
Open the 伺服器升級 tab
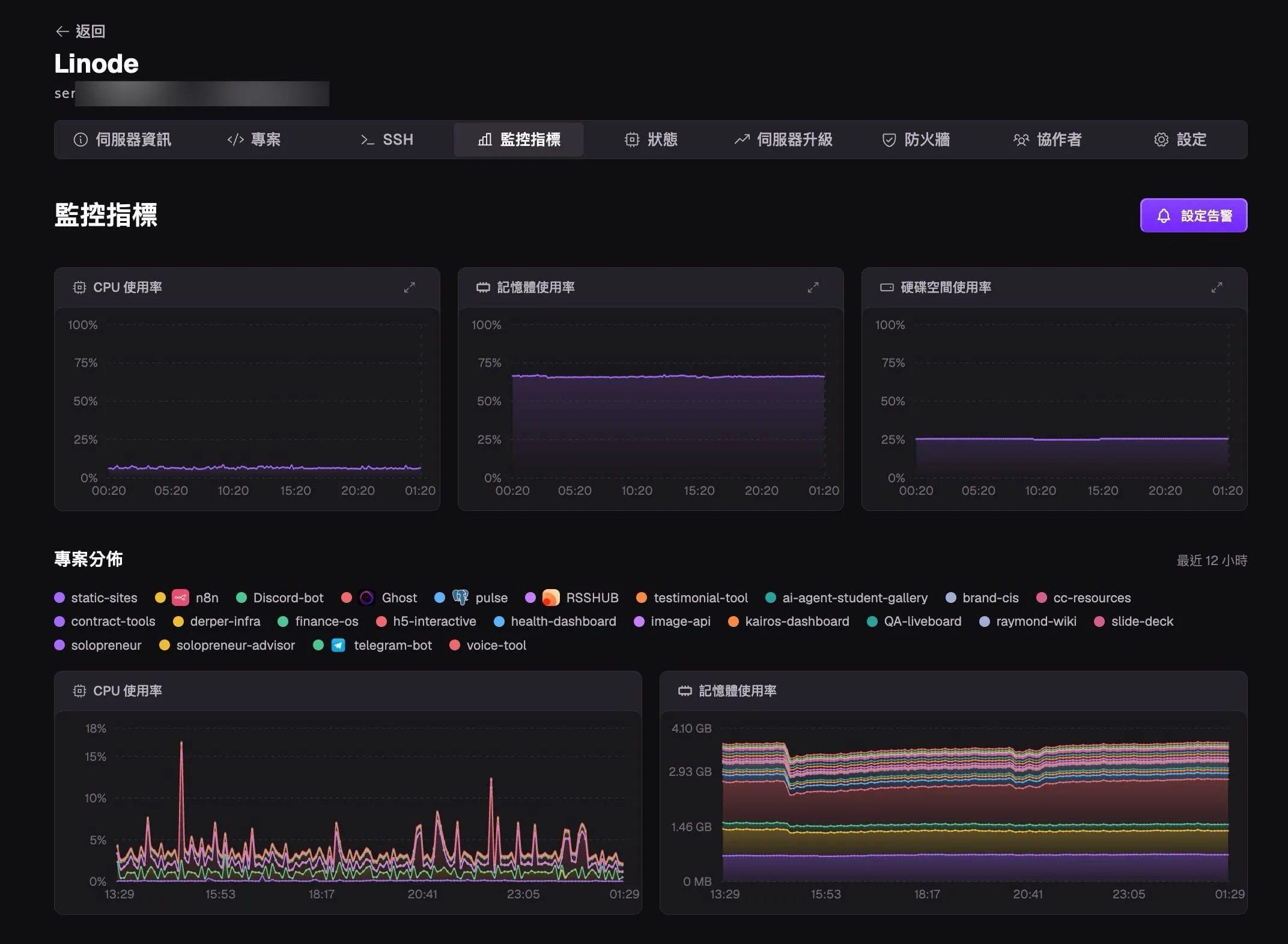783,139
